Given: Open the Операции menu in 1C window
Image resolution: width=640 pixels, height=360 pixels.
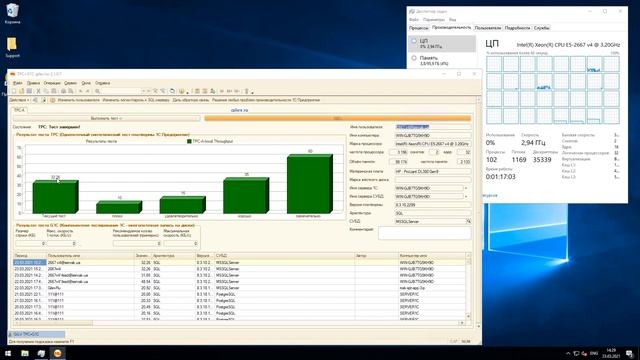Looking at the screenshot, I should [x=52, y=83].
